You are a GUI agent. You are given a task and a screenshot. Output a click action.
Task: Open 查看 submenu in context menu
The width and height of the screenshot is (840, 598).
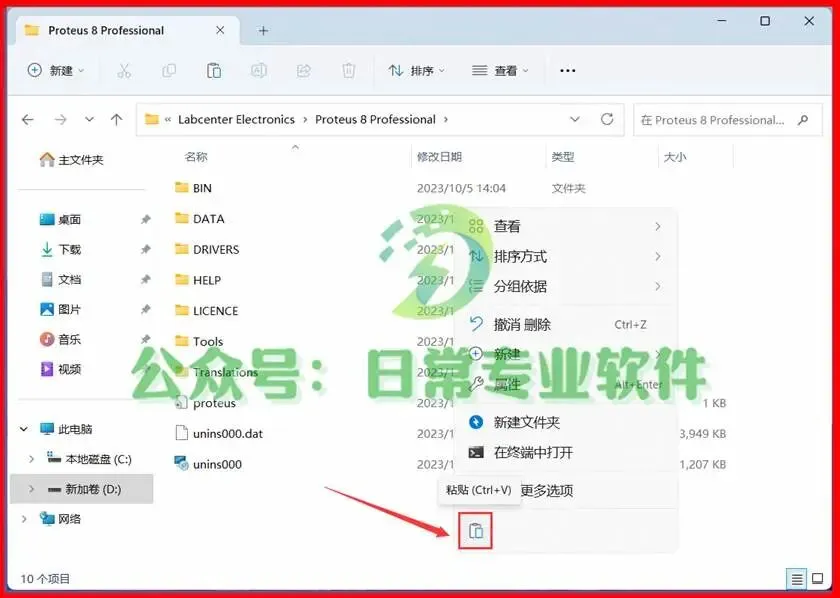coord(566,226)
